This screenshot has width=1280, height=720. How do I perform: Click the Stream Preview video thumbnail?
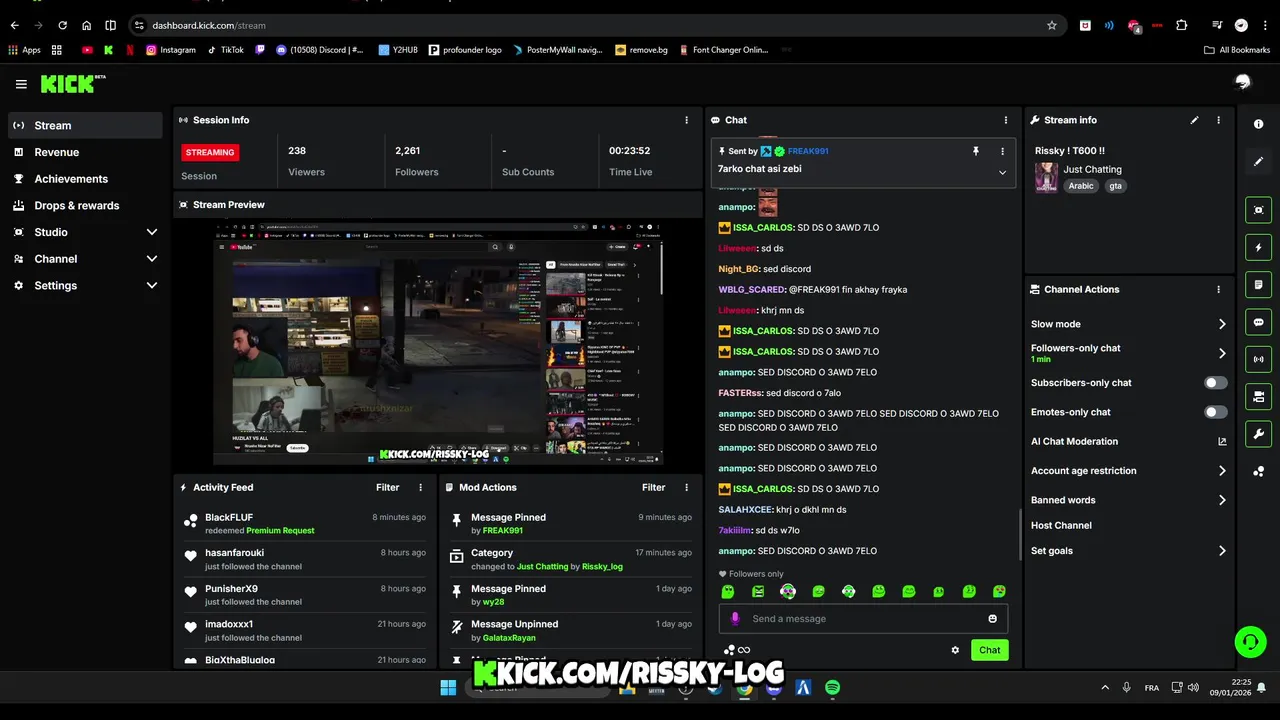[x=438, y=343]
